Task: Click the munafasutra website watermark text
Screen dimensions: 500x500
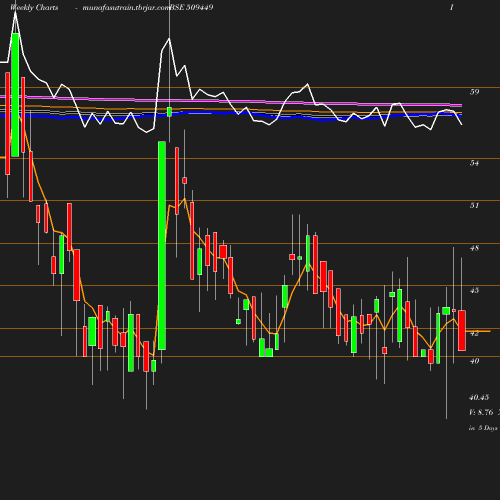Action: pos(126,7)
